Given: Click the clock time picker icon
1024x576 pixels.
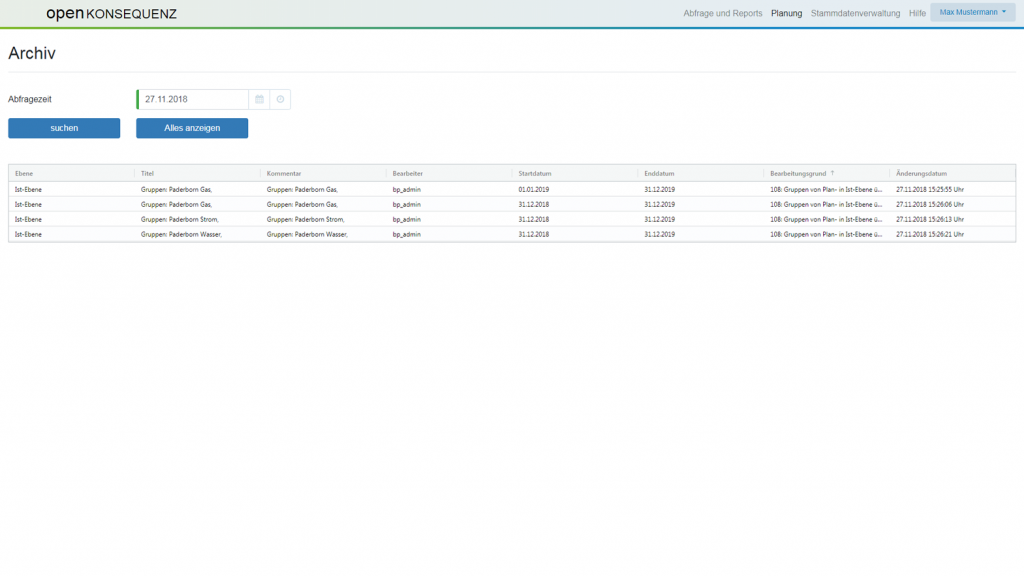Looking at the screenshot, I should [x=280, y=99].
